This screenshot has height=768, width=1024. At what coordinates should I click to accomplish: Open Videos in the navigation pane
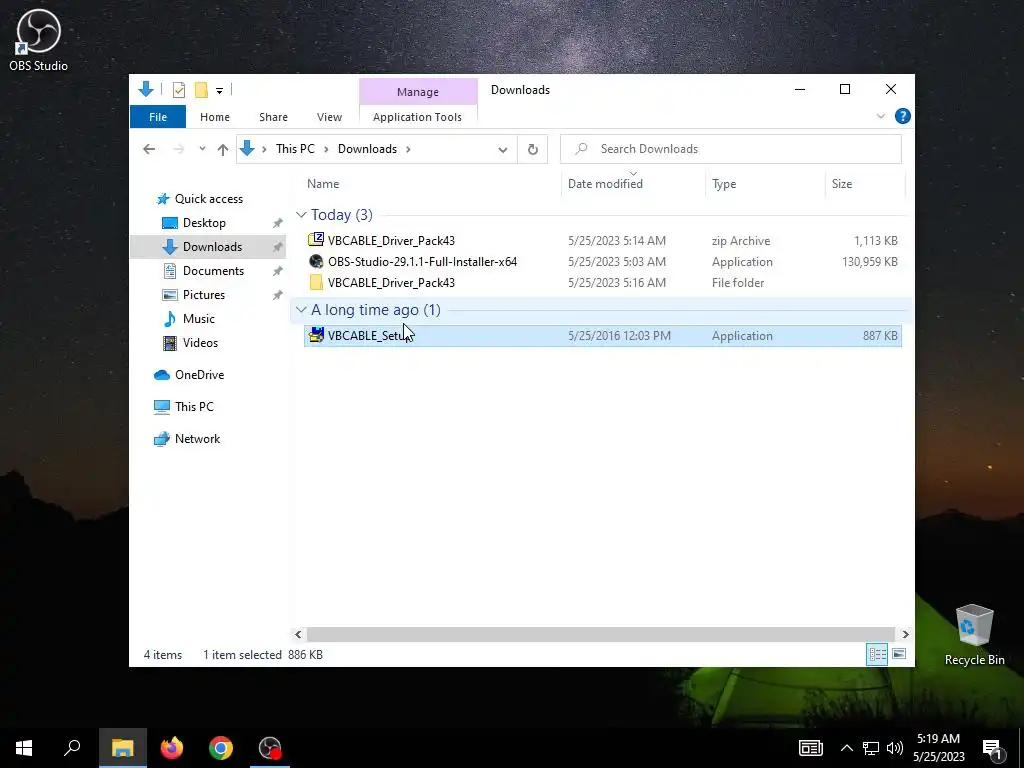point(200,343)
